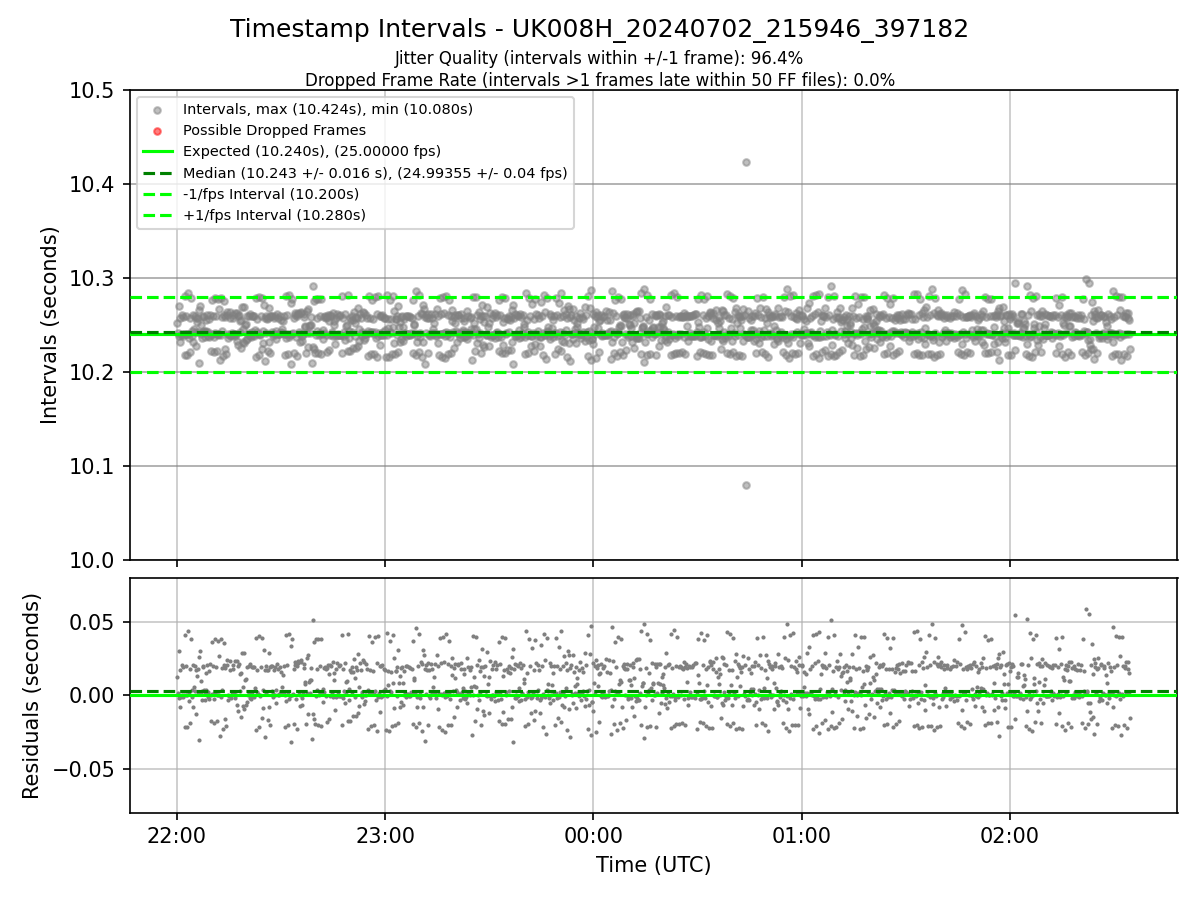This screenshot has width=1200, height=900.
Task: Click the solid green Expected line sample in legend
Action: [x=157, y=152]
